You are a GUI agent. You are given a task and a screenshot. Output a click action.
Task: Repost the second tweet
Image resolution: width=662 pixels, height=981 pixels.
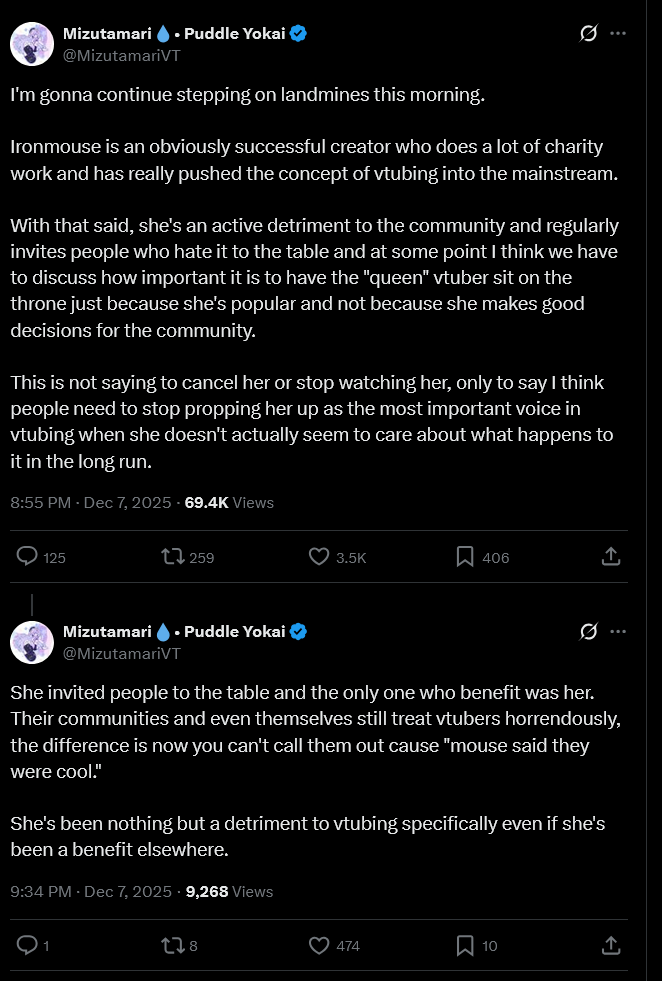pos(172,945)
